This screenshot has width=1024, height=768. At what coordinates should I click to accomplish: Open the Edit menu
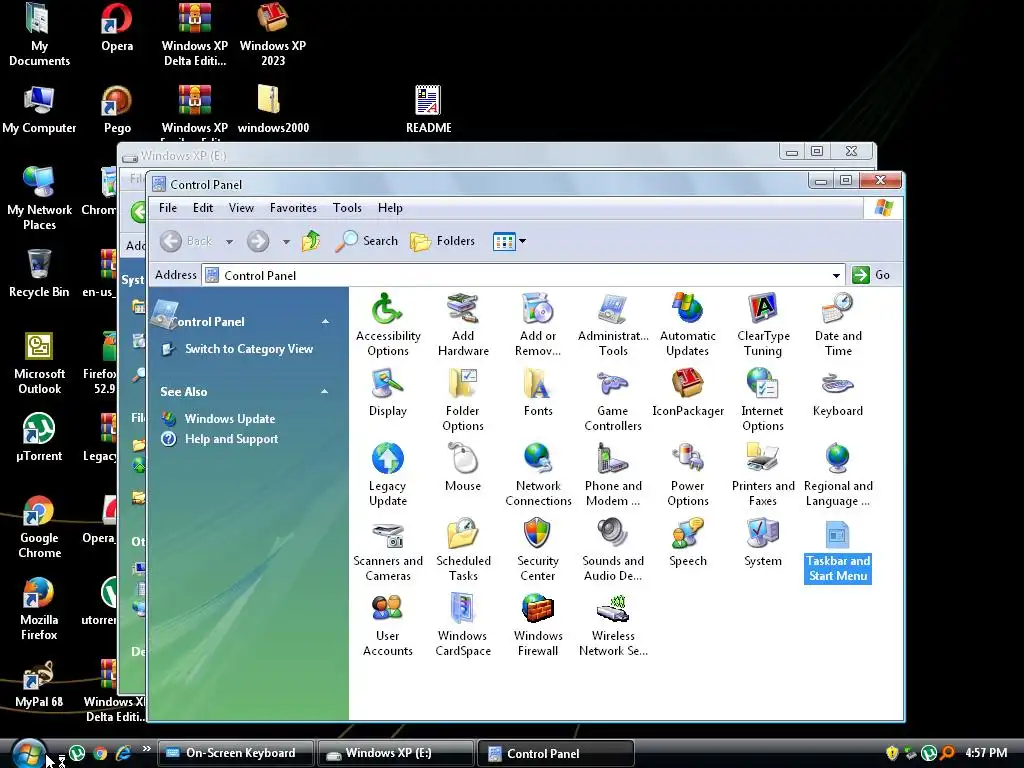[202, 208]
